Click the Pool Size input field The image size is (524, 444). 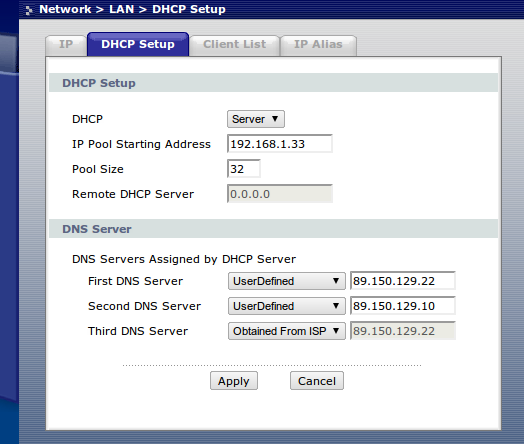tap(244, 169)
